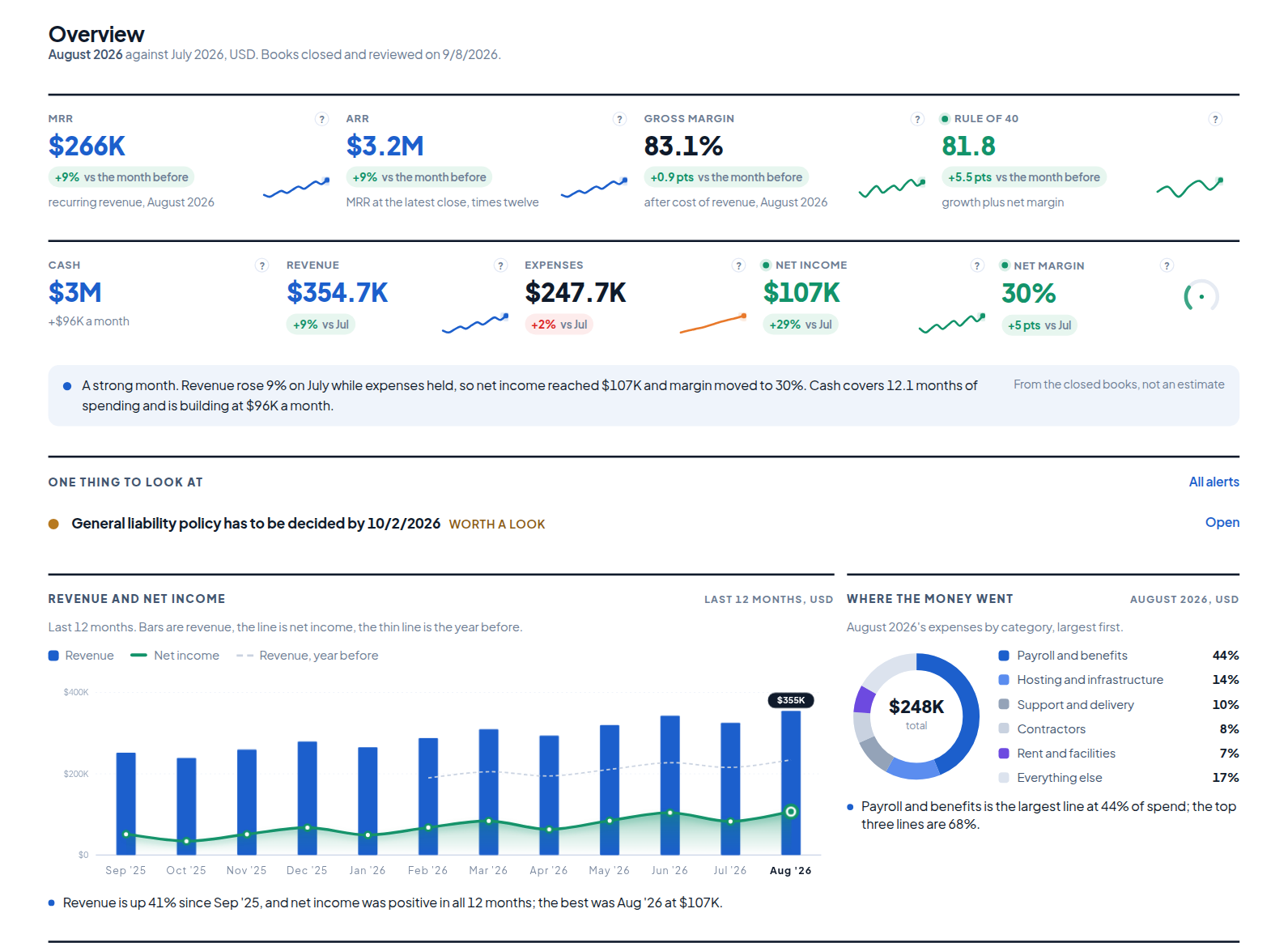Viewport: 1288px width, 947px height.
Task: Click the amber alert dot for liability policy
Action: click(x=53, y=524)
